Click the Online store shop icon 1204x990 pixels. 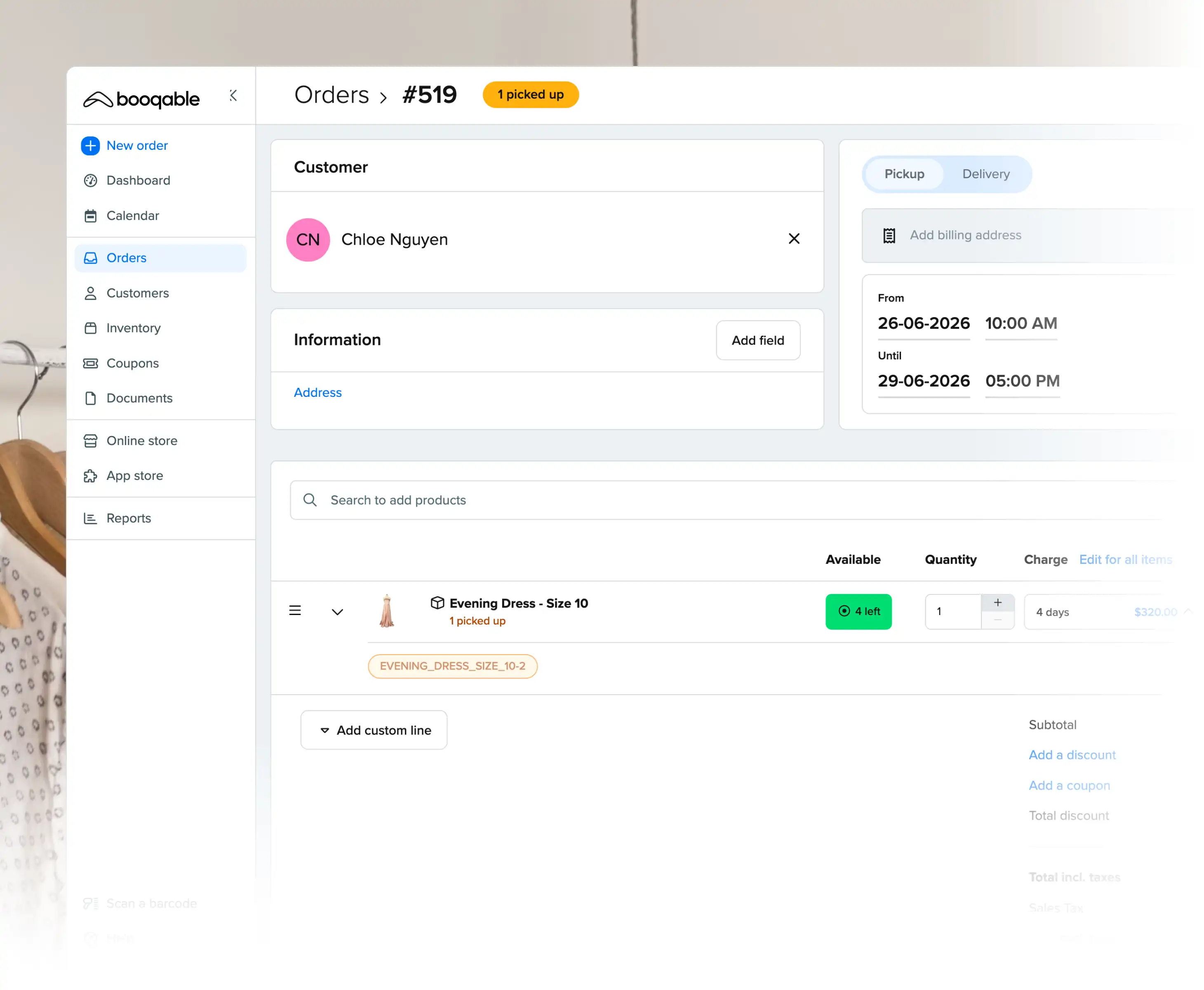point(90,441)
